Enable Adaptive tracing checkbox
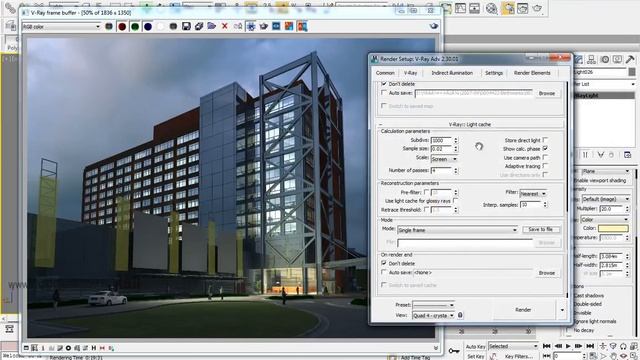The width and height of the screenshot is (640, 360). pyautogui.click(x=545, y=166)
